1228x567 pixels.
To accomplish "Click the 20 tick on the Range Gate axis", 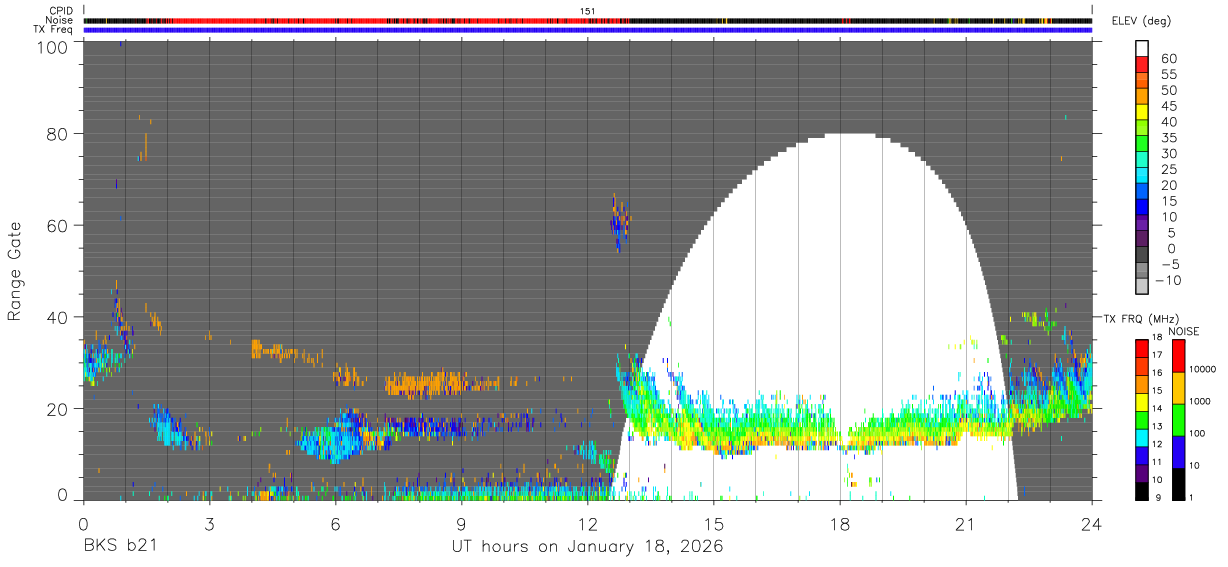I will (59, 409).
